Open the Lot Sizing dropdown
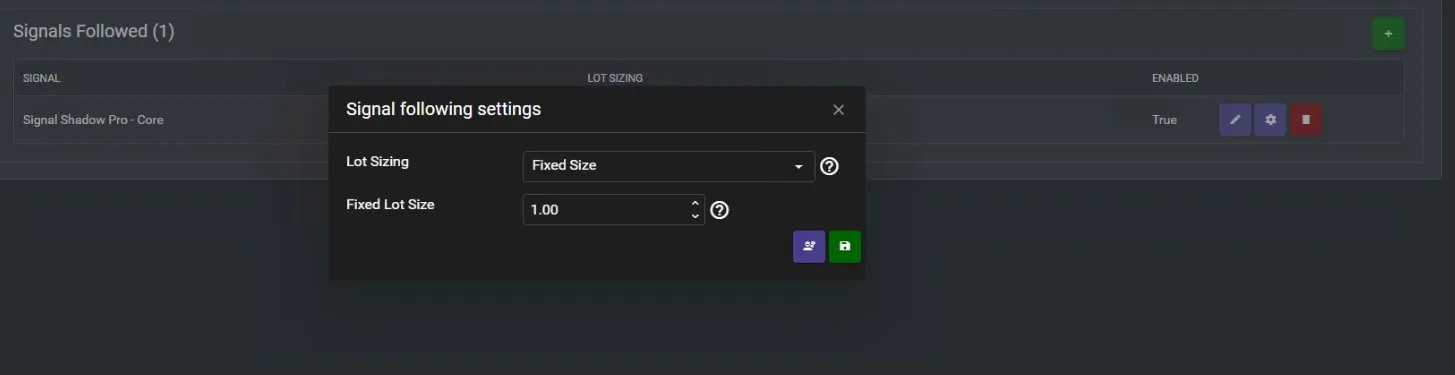The height and width of the screenshot is (375, 1455). 668,166
